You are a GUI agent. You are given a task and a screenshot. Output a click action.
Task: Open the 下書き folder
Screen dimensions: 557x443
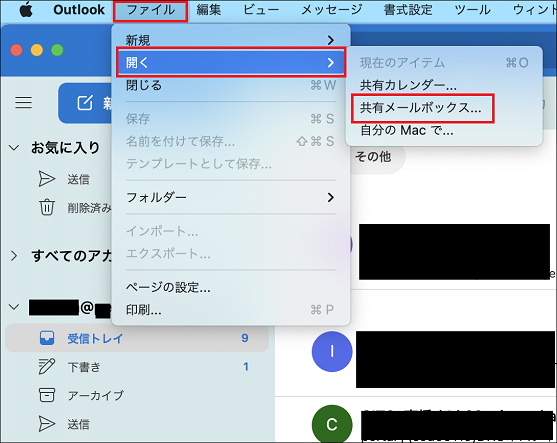click(84, 367)
